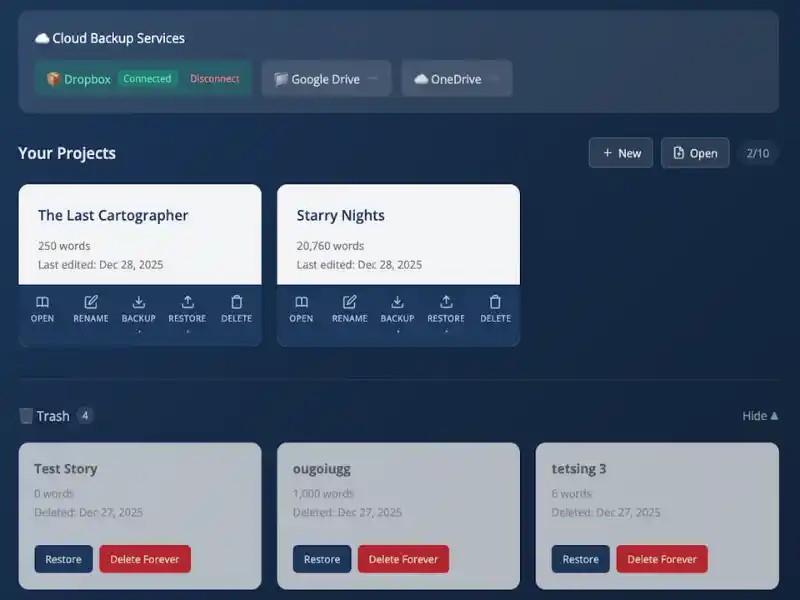Screen dimensions: 800x600
Task: Open The Last Cartographer via its book icon
Action: pyautogui.click(x=42, y=302)
